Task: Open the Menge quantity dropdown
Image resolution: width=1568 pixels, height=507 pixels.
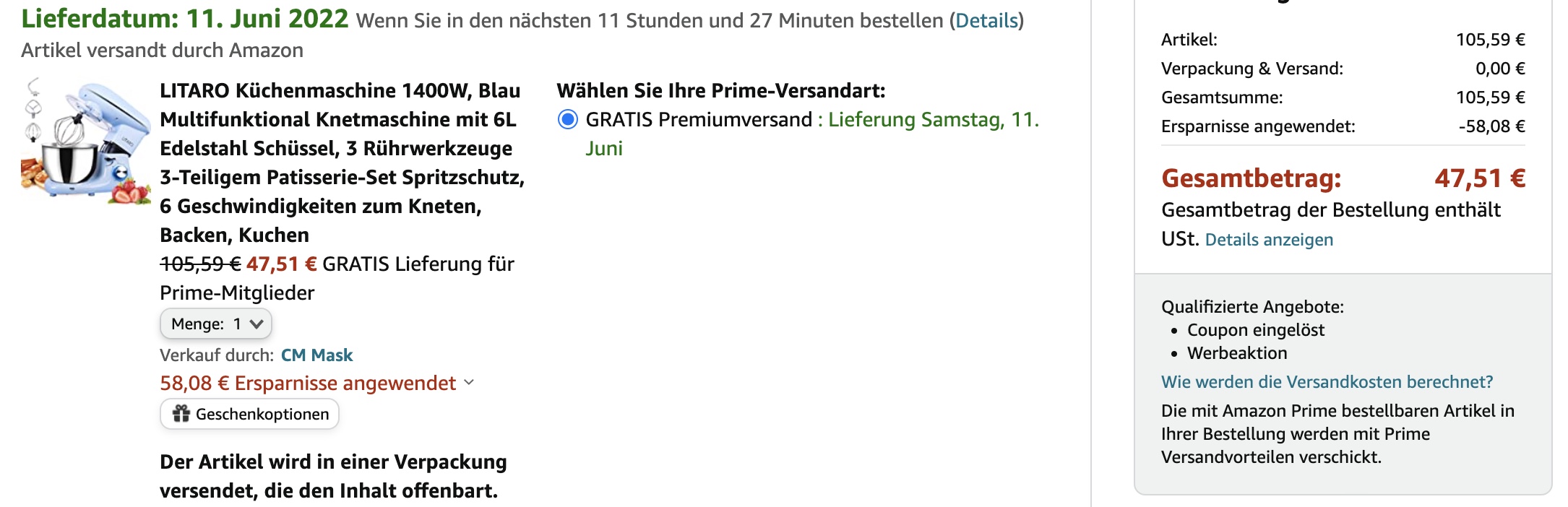Action: tap(216, 324)
